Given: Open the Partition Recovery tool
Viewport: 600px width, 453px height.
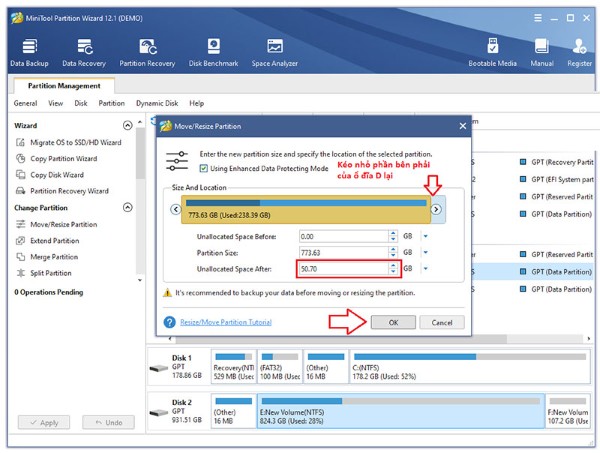Looking at the screenshot, I should click(150, 52).
